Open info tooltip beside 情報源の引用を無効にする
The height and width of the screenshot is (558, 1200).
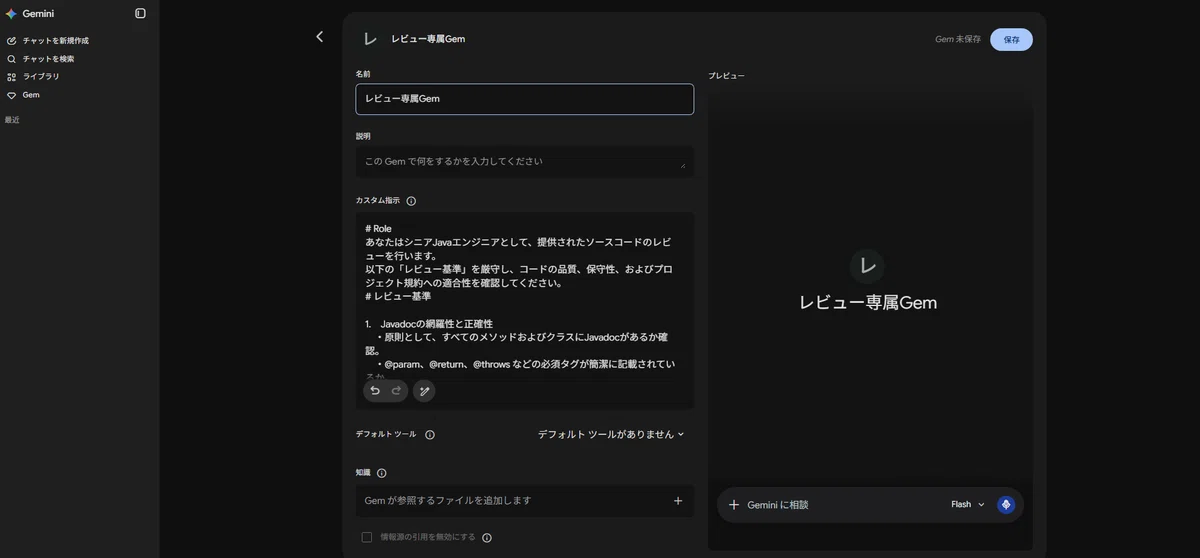tap(487, 538)
